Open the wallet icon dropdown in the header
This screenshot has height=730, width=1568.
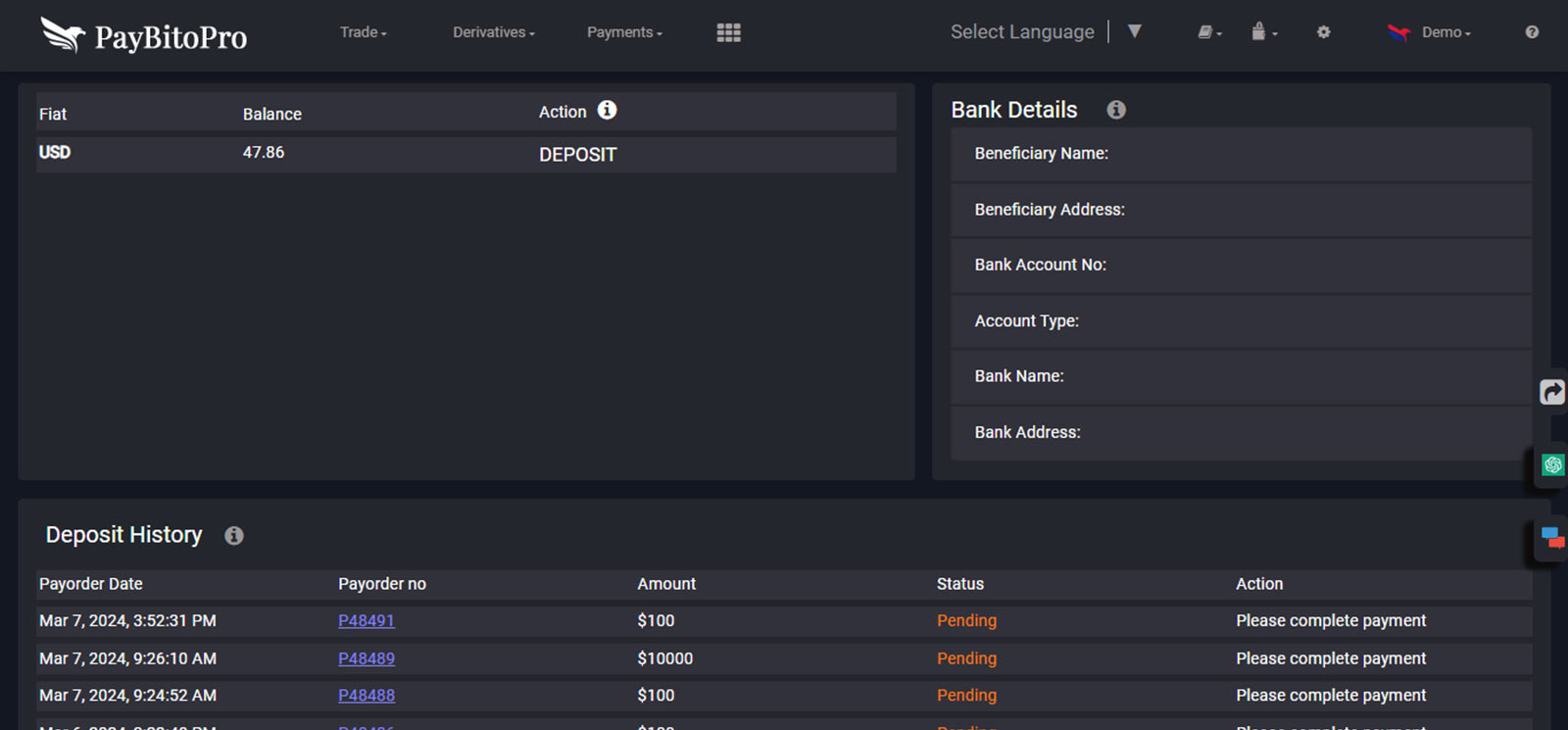point(1209,32)
